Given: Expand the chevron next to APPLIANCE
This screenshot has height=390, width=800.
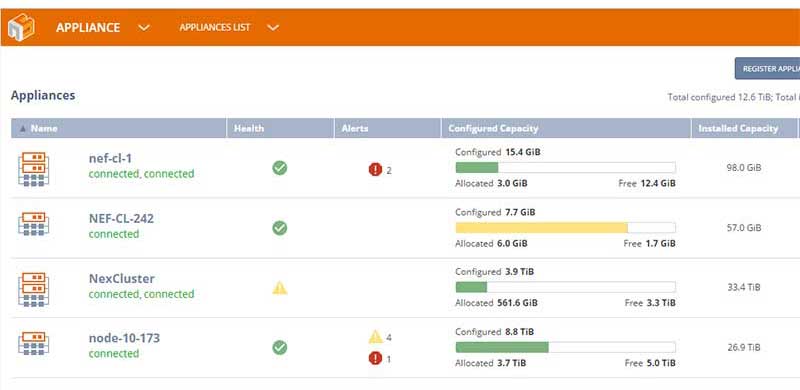Looking at the screenshot, I should coord(144,28).
